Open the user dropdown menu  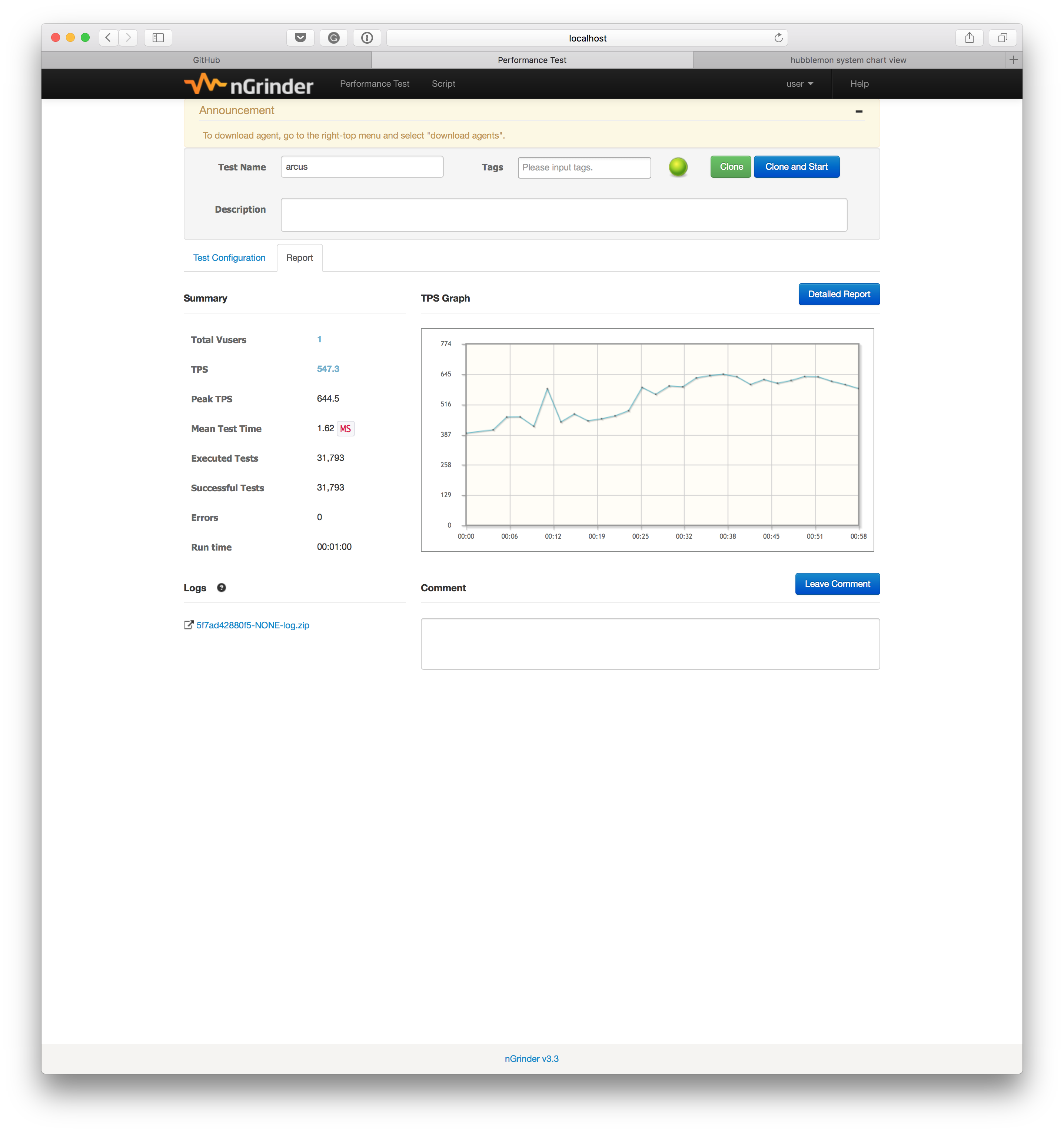point(799,84)
